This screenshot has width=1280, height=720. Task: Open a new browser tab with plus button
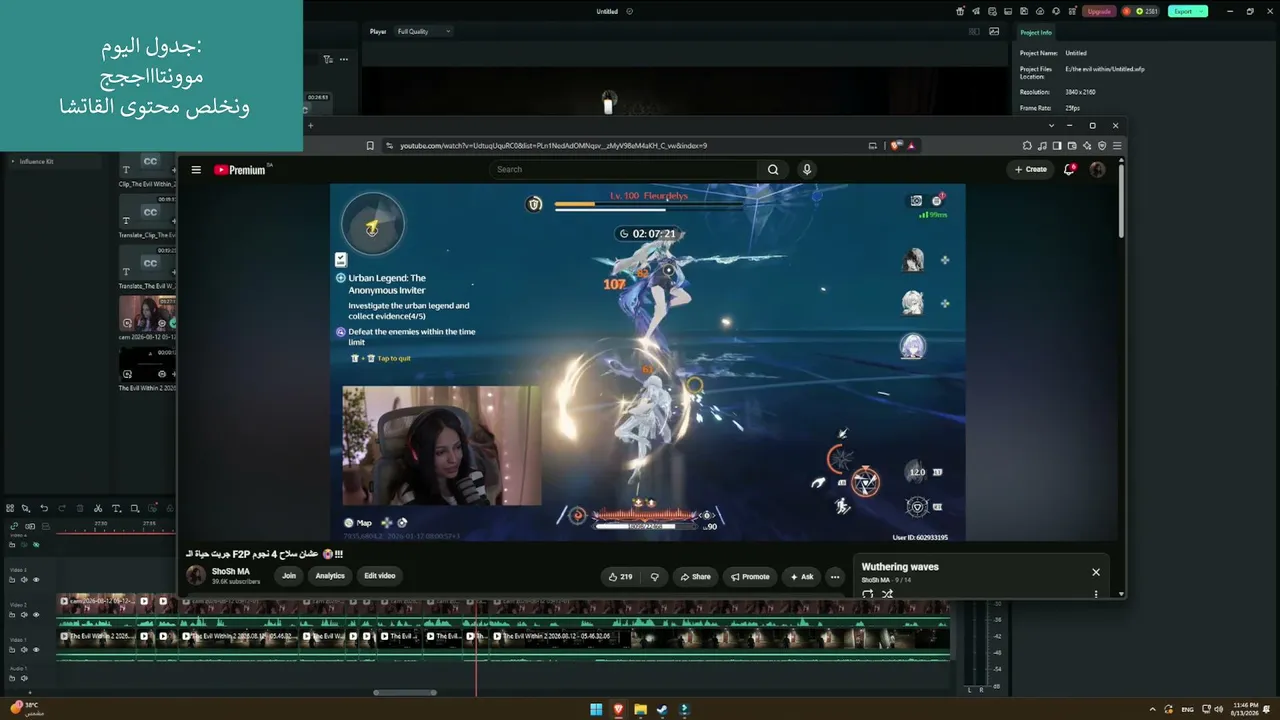click(x=310, y=125)
